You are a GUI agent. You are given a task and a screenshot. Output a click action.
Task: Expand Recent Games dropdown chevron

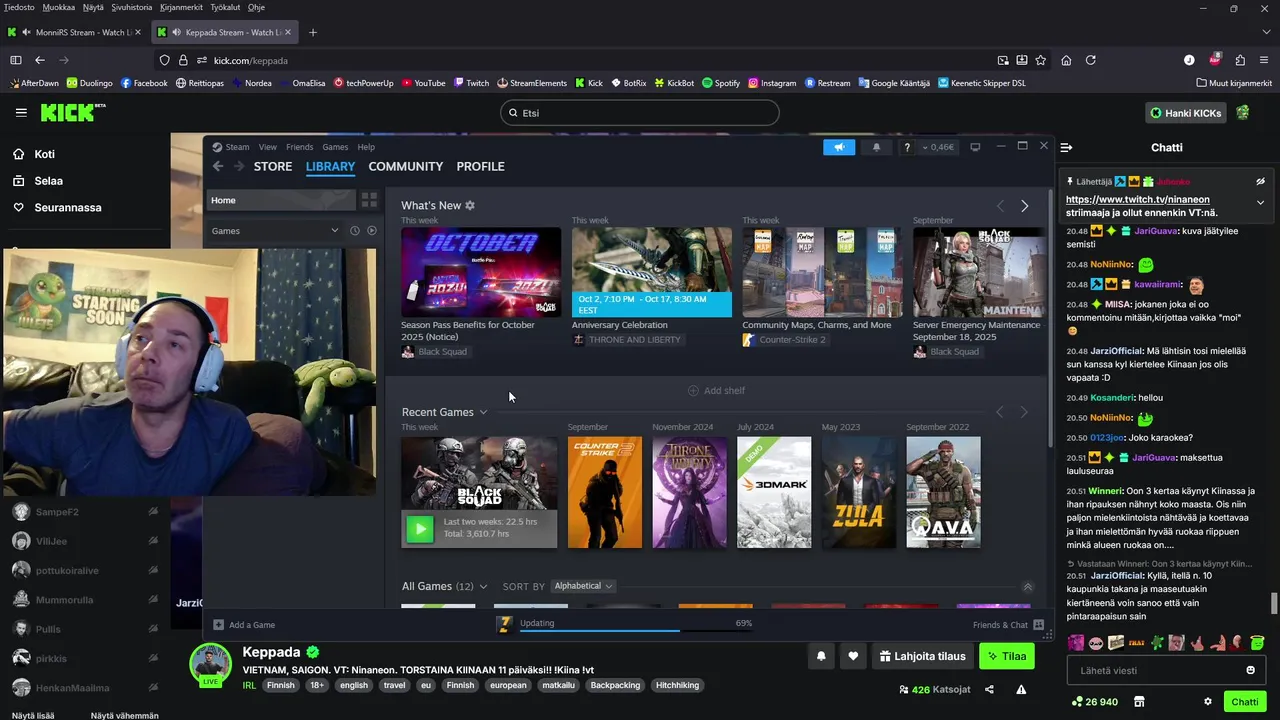coord(483,412)
